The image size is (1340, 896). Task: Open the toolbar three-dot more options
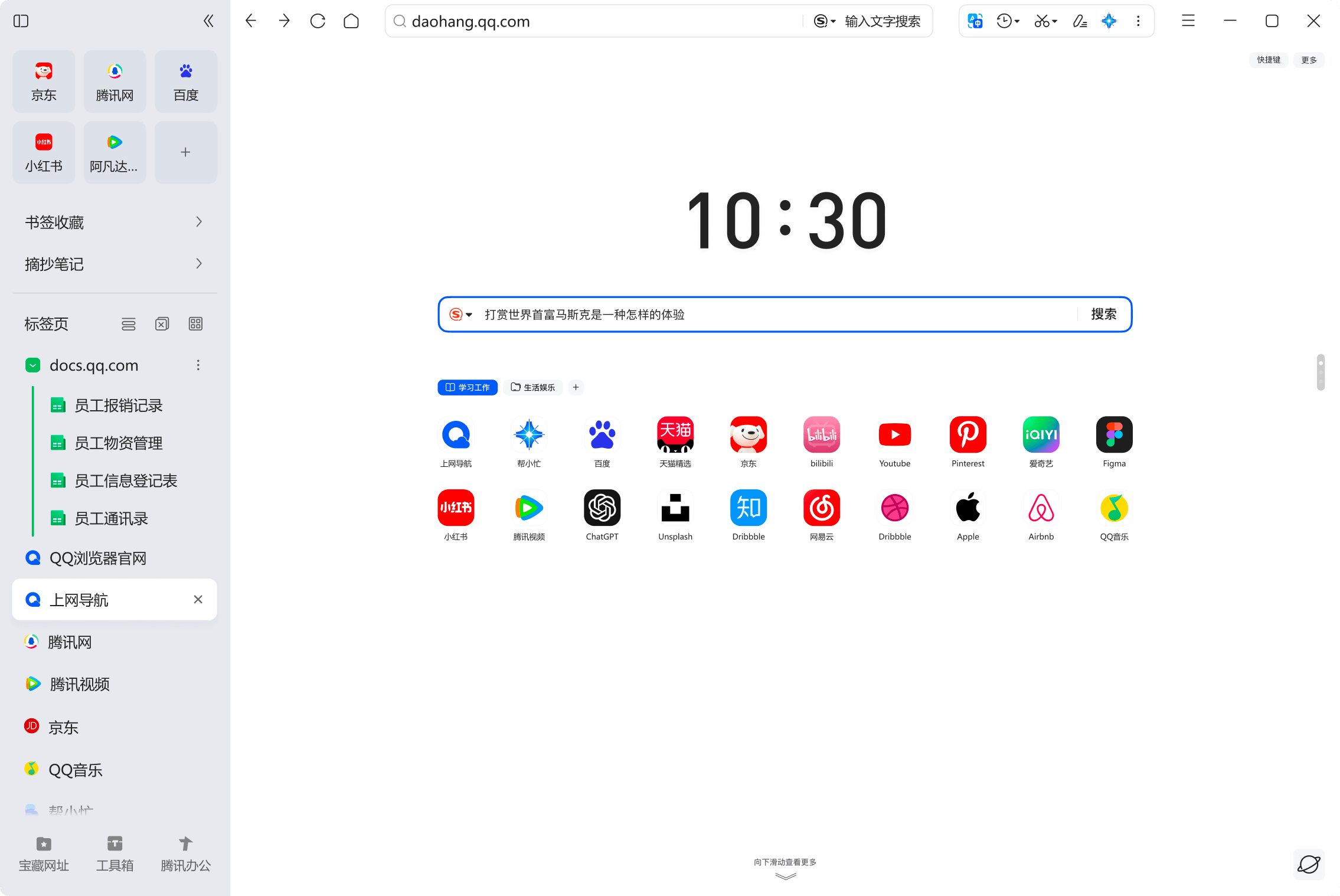pyautogui.click(x=1138, y=21)
